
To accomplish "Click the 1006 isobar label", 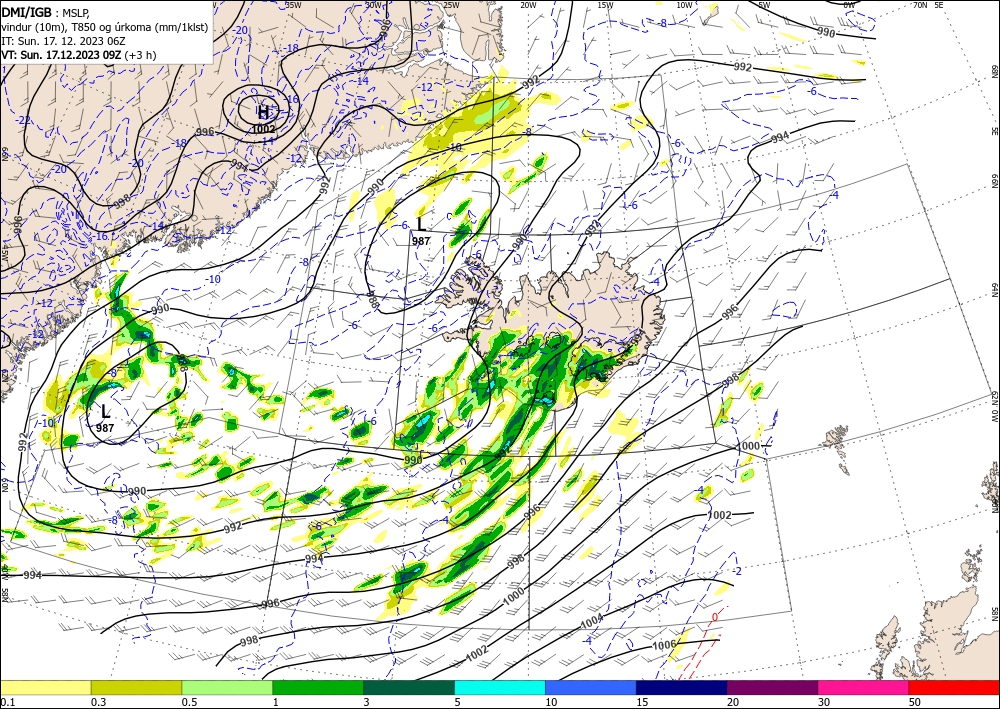I will [x=663, y=645].
